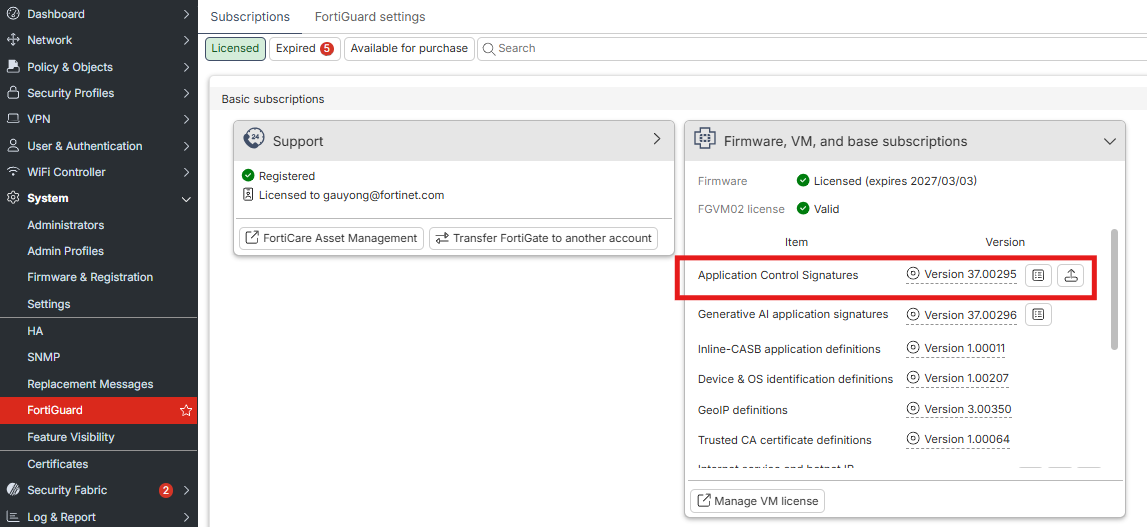1147x527 pixels.
Task: View Application Control Signatures list icon
Action: [1038, 276]
